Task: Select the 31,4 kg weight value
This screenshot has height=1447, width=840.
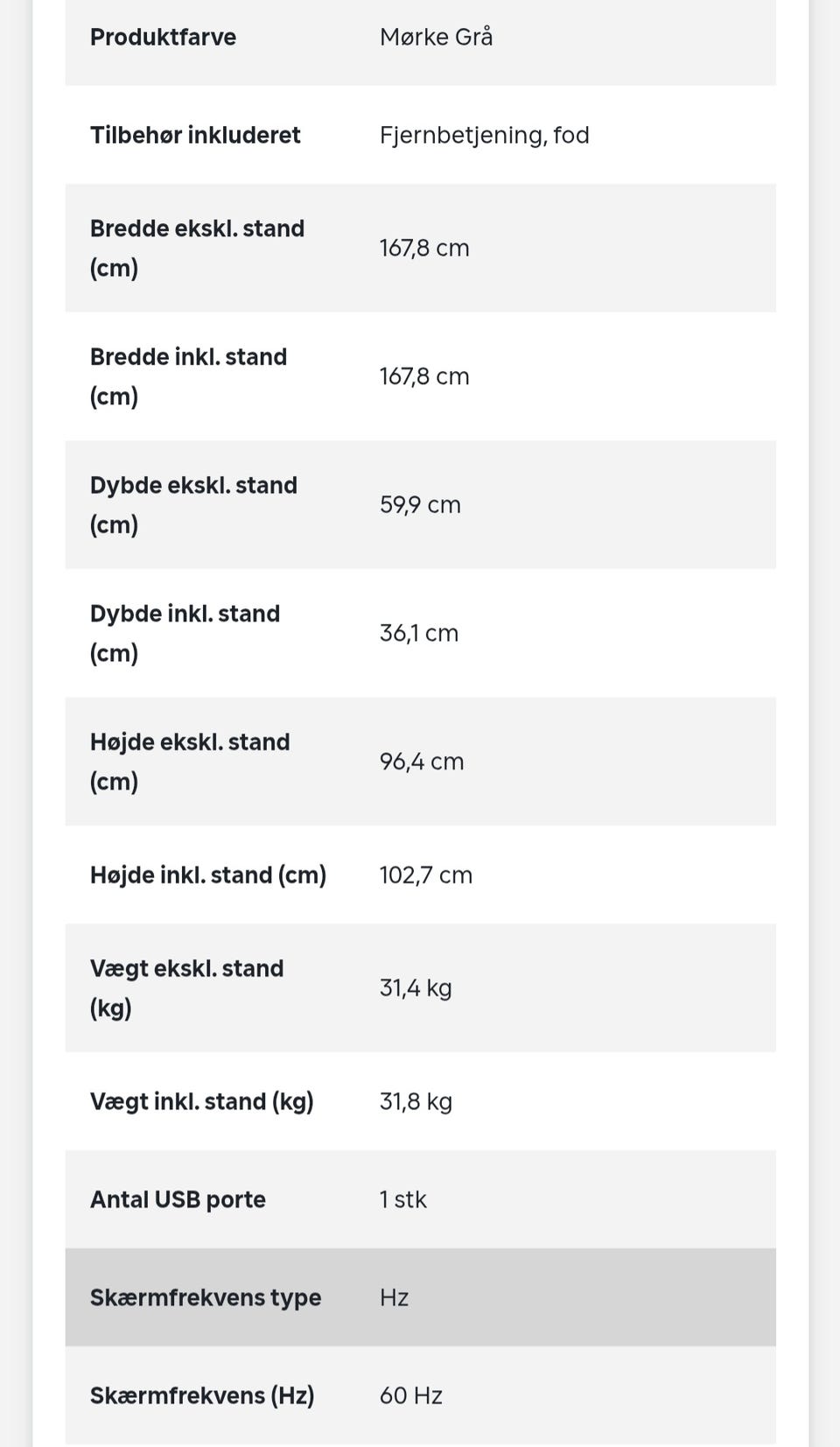Action: [x=416, y=987]
